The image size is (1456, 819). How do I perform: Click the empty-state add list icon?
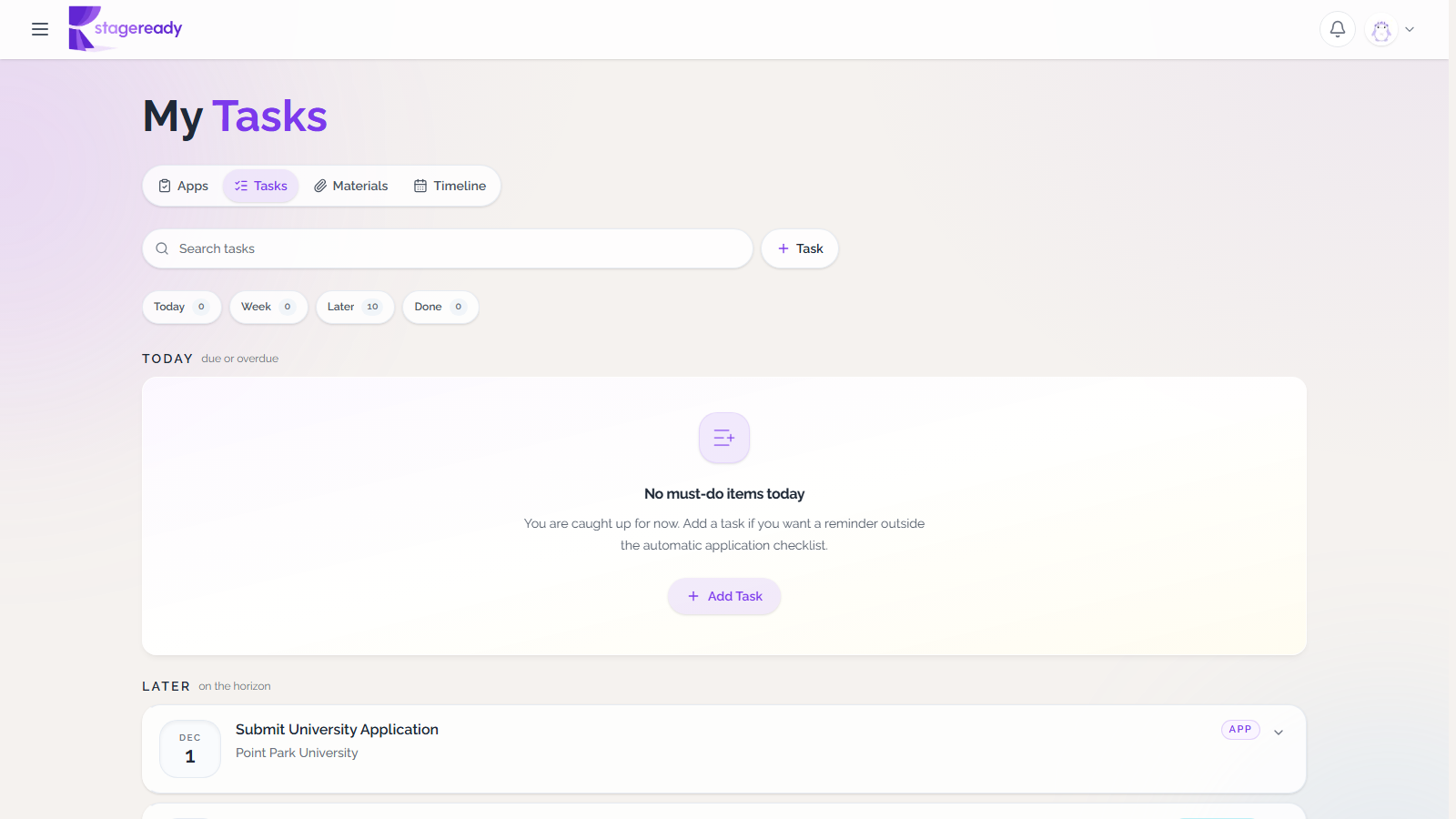coord(724,438)
